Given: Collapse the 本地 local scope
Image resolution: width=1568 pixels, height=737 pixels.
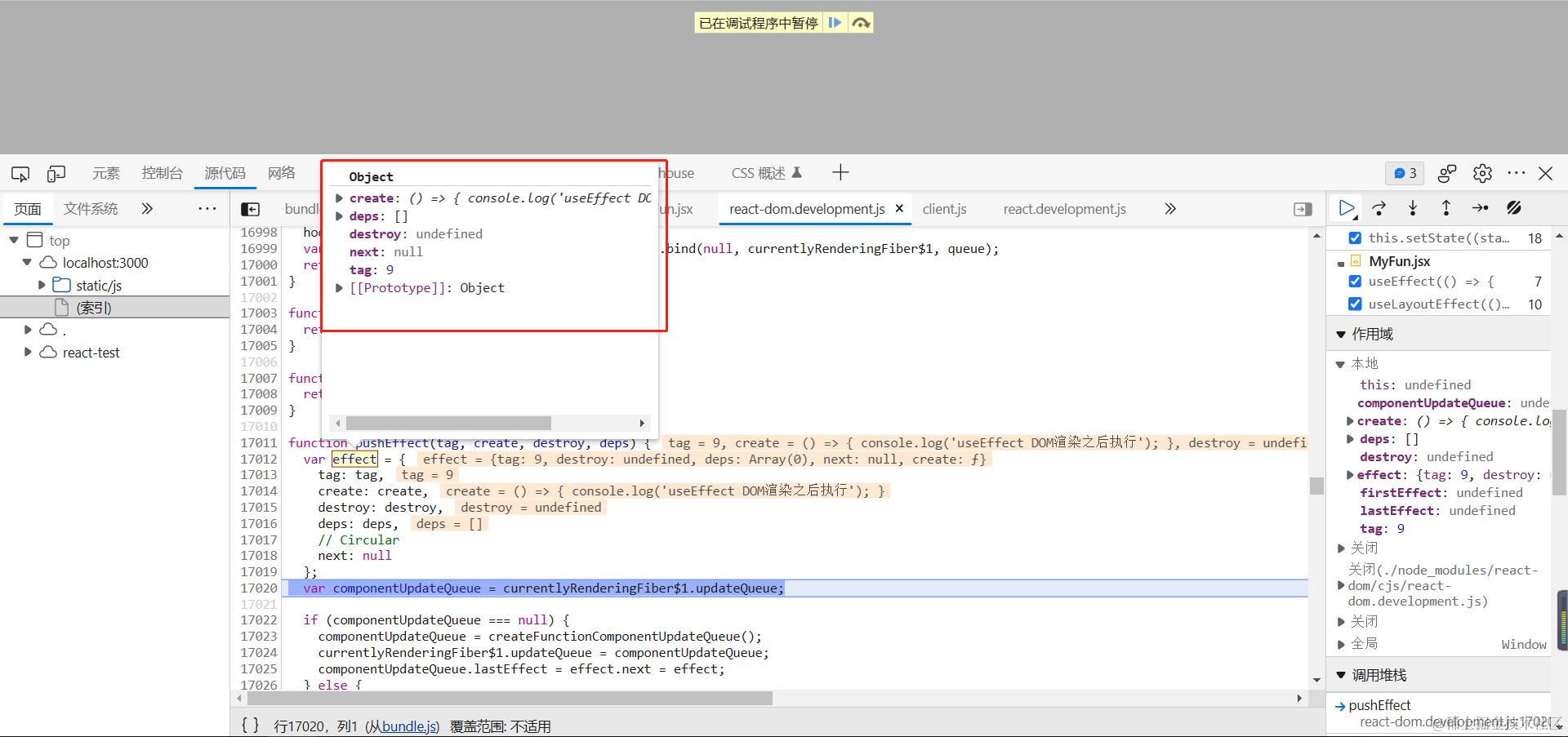Looking at the screenshot, I should click(x=1340, y=364).
